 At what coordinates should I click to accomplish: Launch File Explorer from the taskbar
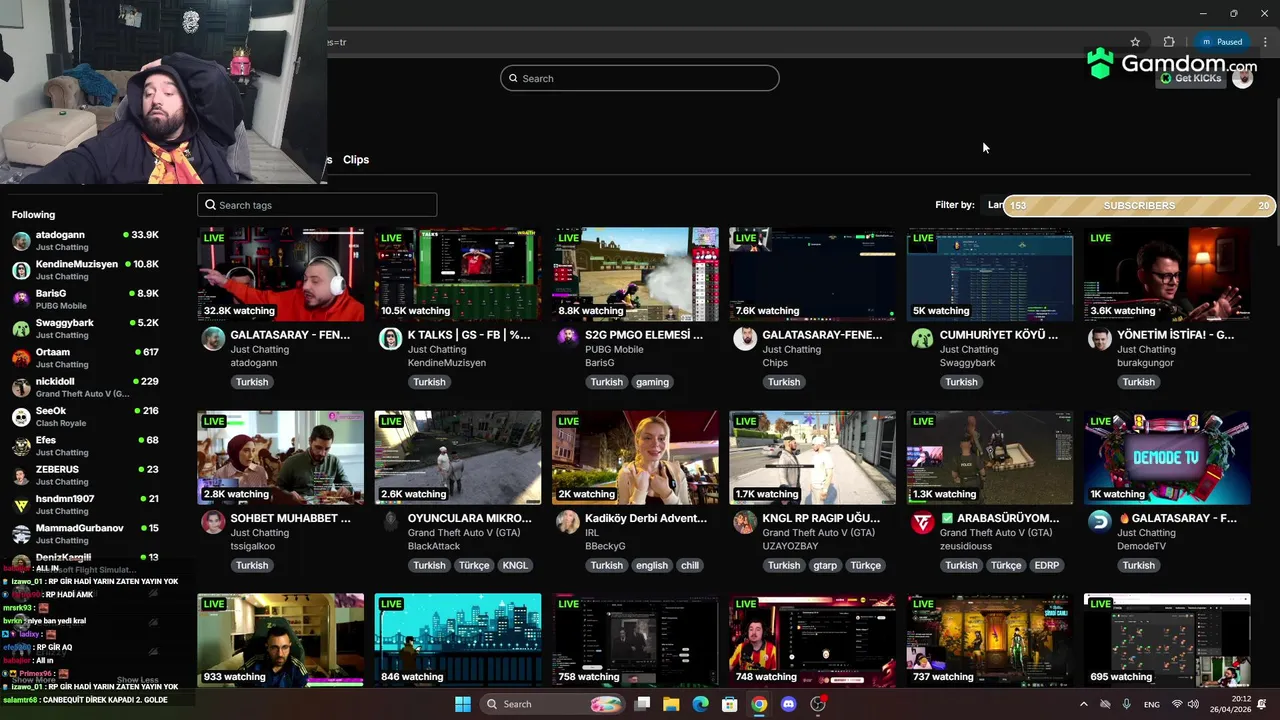pyautogui.click(x=671, y=704)
